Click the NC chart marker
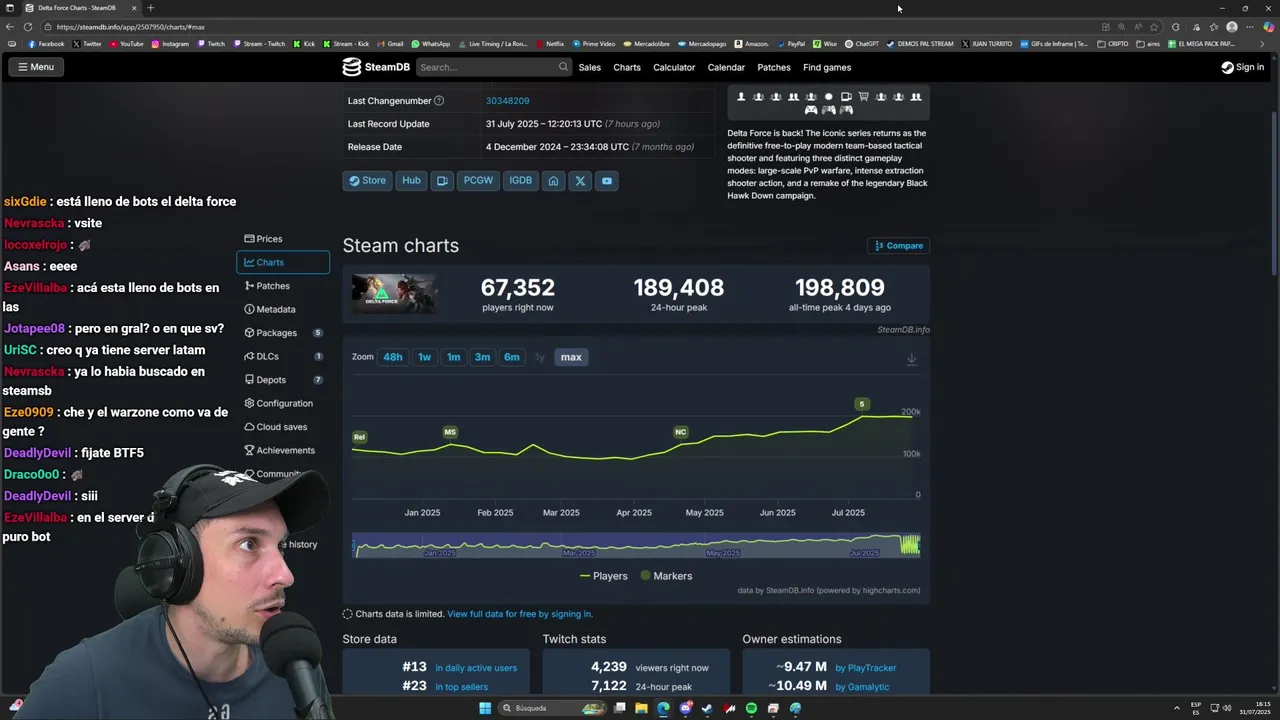 681,432
